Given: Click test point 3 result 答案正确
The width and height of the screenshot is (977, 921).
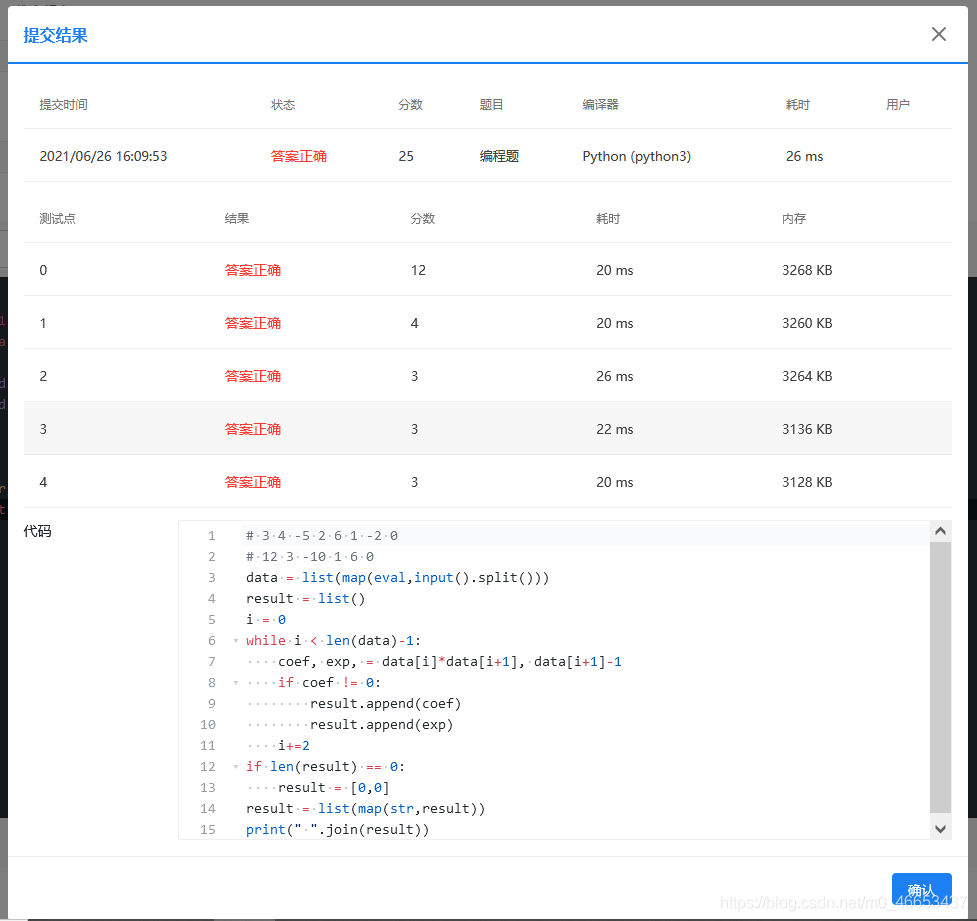Looking at the screenshot, I should 252,429.
